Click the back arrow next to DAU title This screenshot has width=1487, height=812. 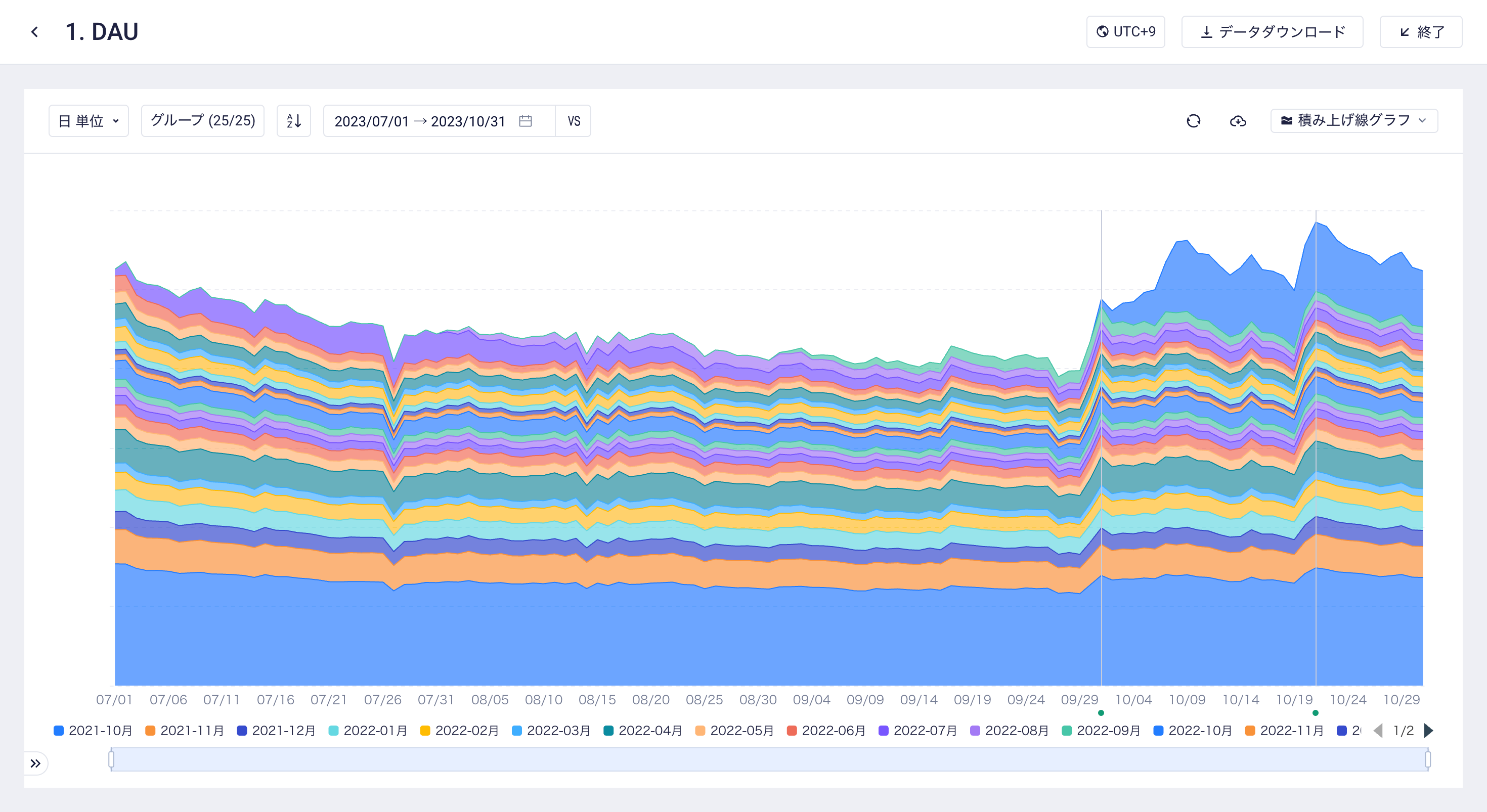point(34,32)
